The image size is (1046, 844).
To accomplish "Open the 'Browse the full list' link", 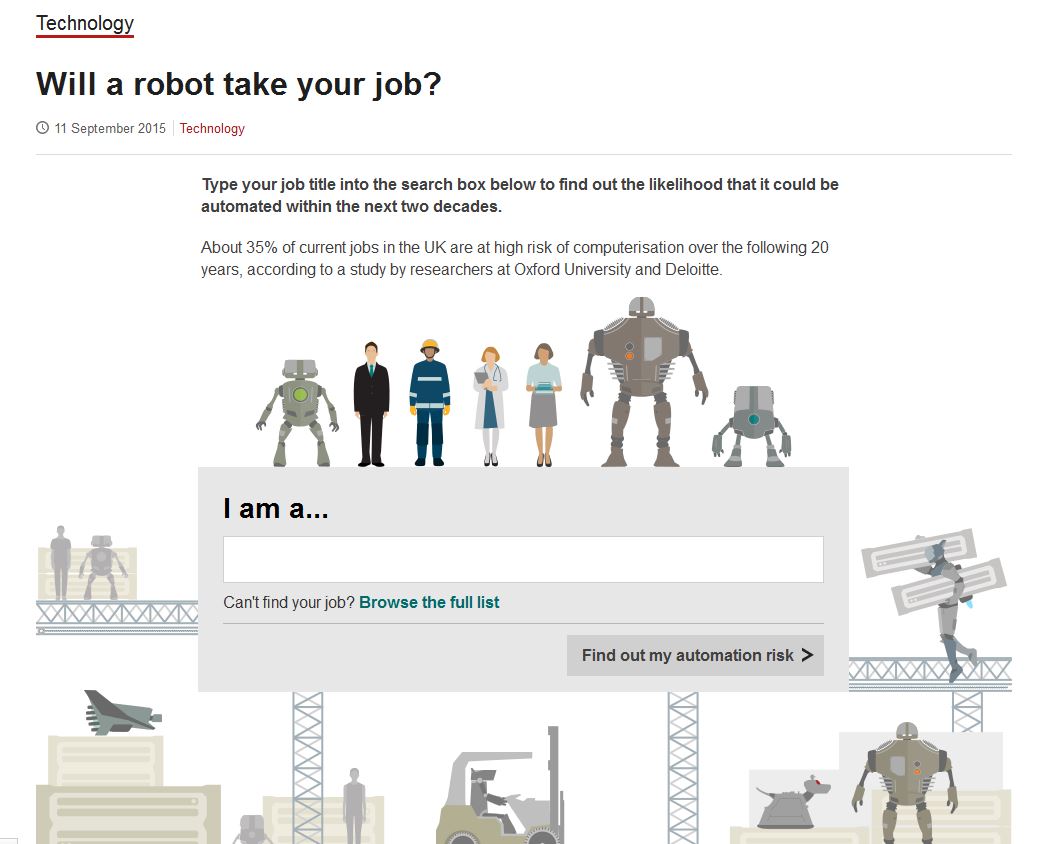I will [x=429, y=602].
